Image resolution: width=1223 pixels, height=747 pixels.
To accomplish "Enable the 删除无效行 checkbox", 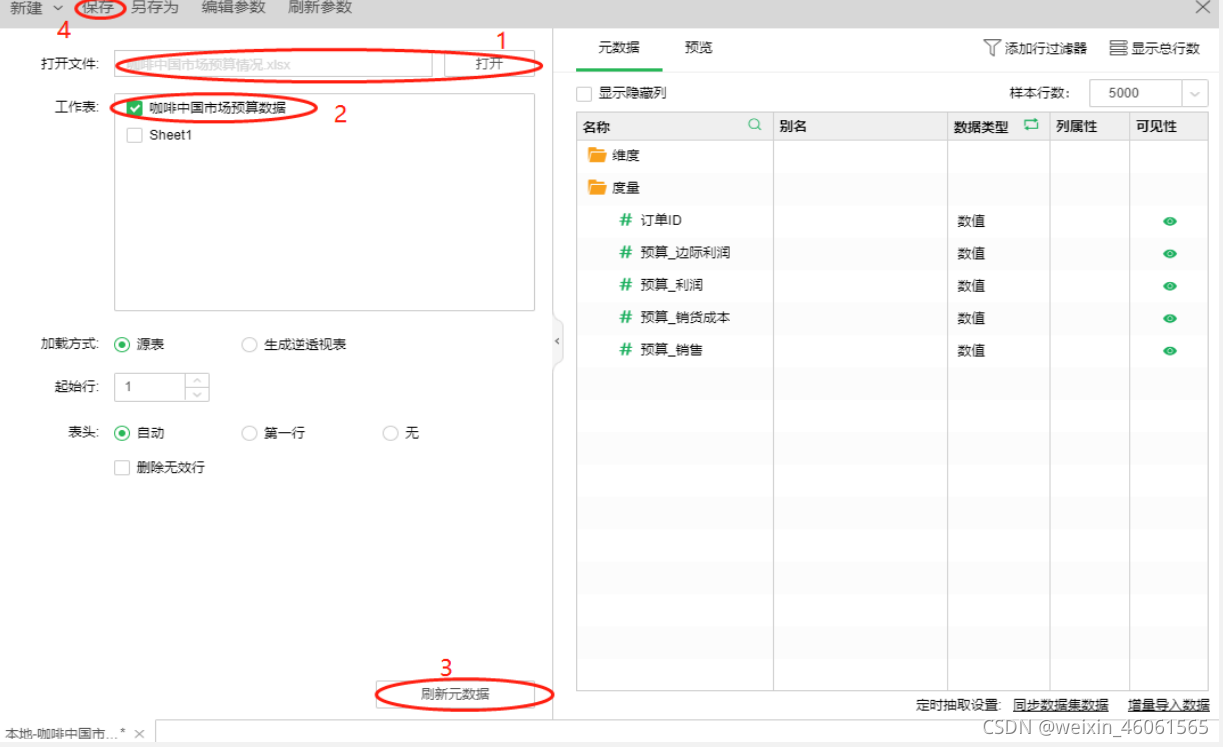I will pyautogui.click(x=122, y=467).
